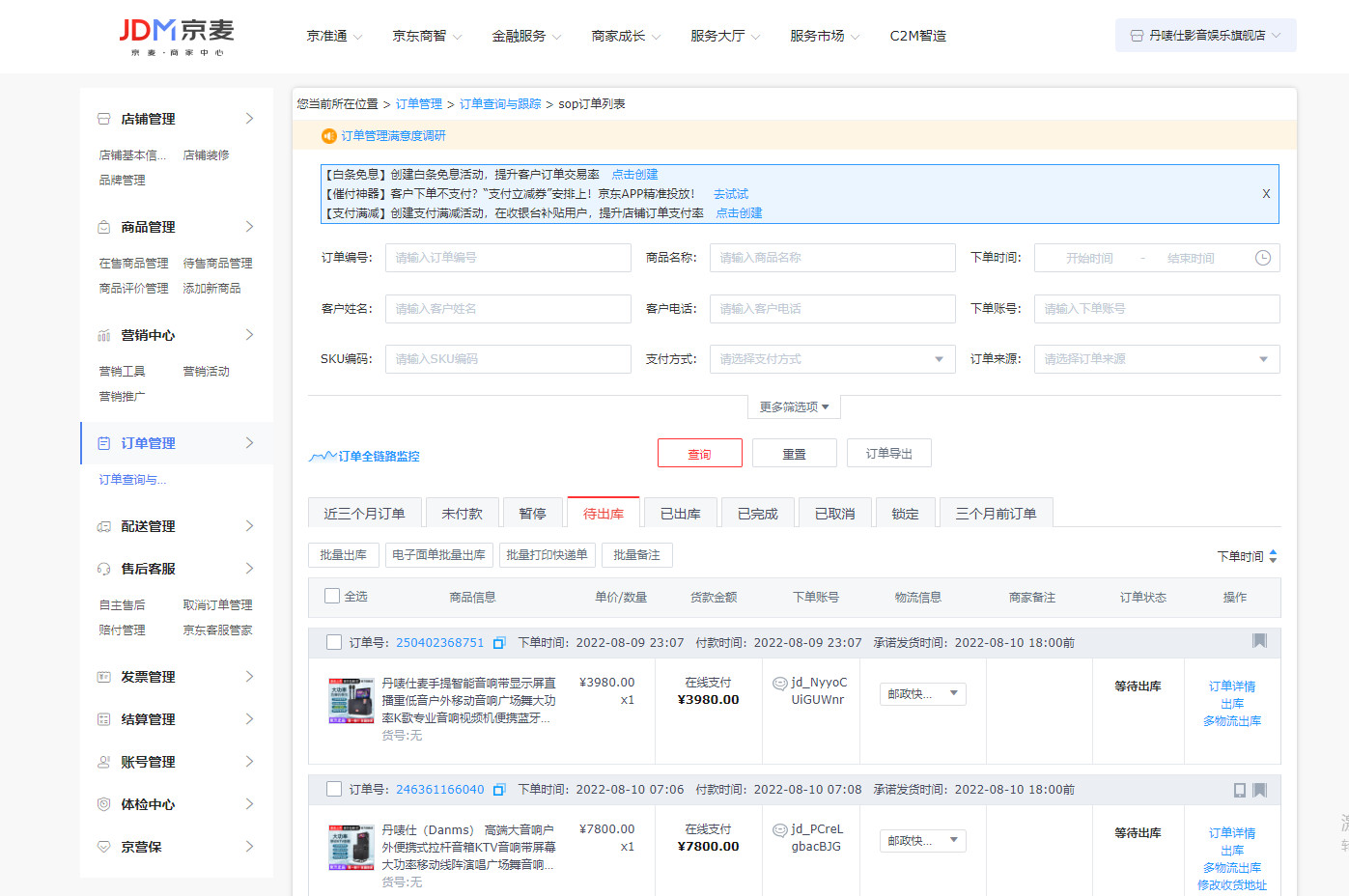Click the 店铺管理 shop icon in sidebar
The image size is (1349, 896).
(103, 119)
